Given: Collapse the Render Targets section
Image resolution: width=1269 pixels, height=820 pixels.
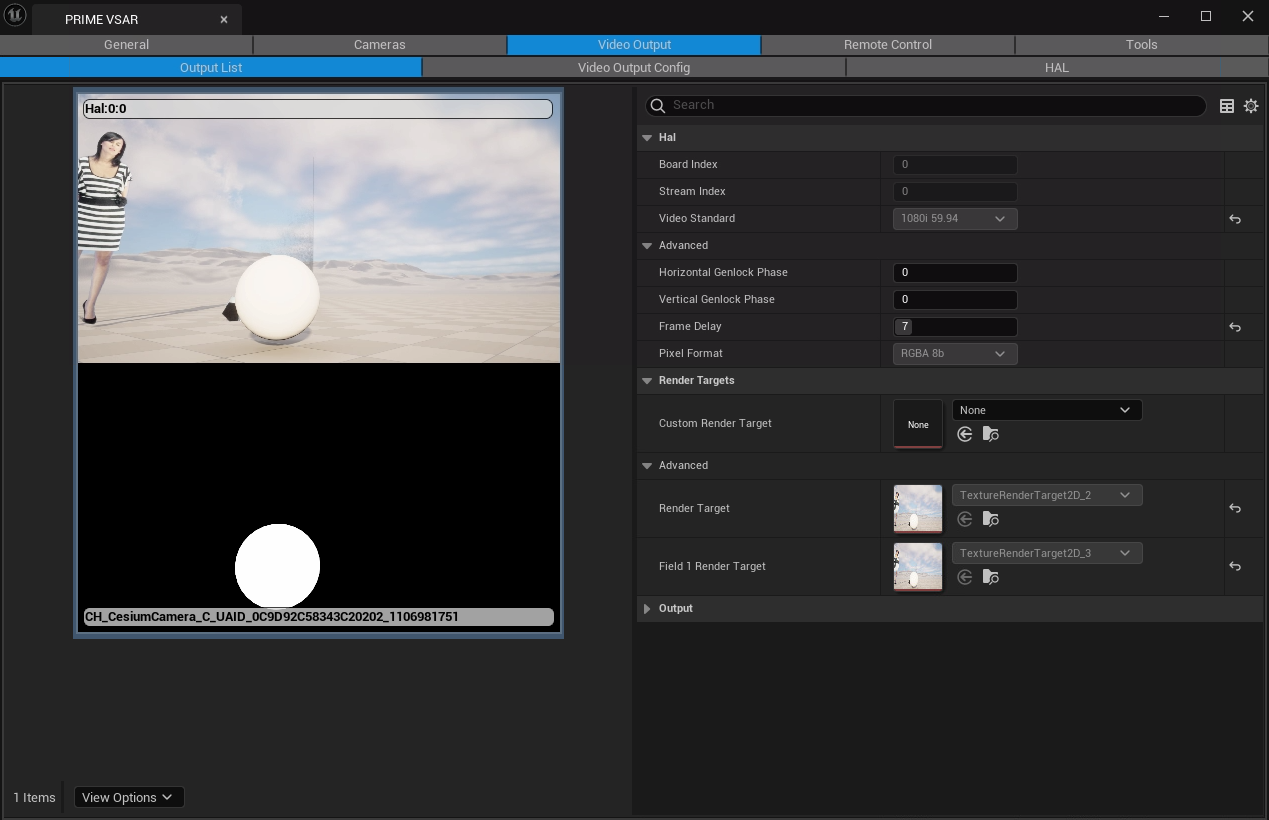Looking at the screenshot, I should [648, 381].
